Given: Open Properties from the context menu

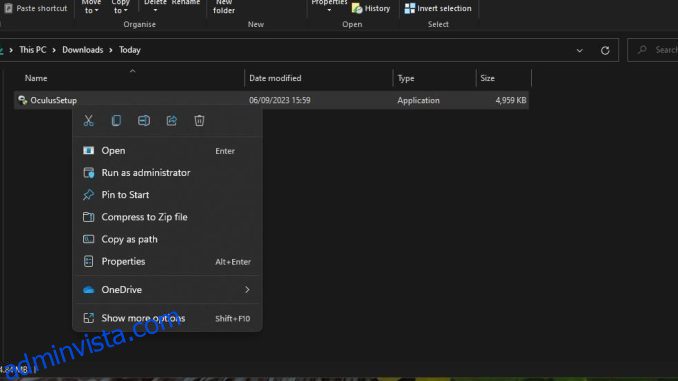Looking at the screenshot, I should click(167, 261).
